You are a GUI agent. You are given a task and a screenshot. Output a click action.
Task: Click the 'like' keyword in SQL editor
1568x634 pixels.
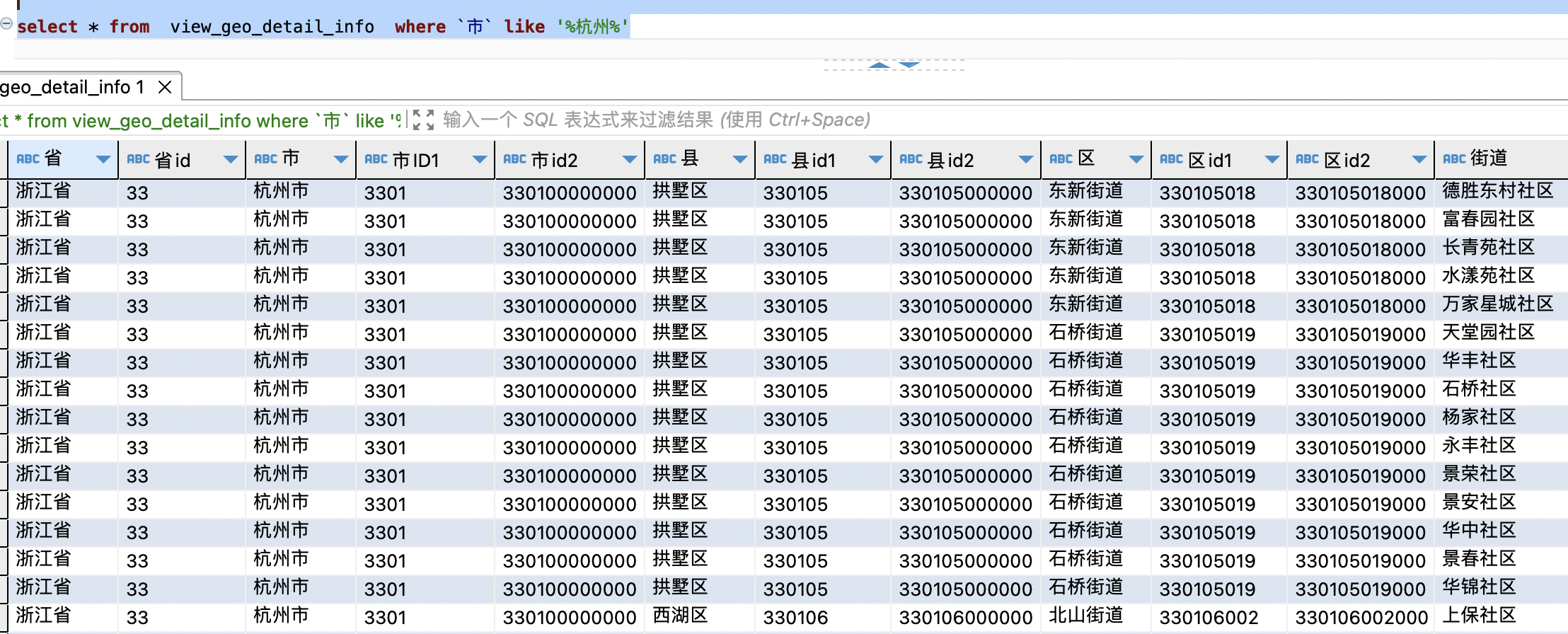point(524,27)
